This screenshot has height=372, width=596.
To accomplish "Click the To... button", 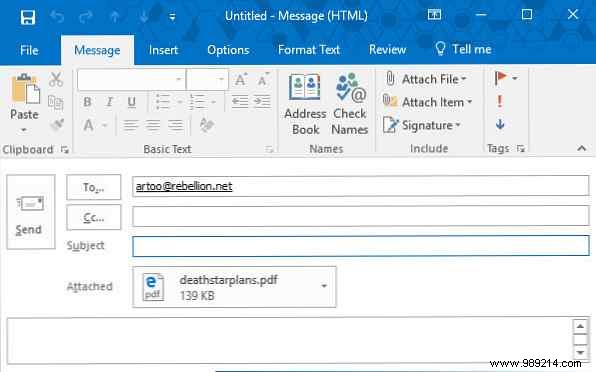I will pos(94,187).
